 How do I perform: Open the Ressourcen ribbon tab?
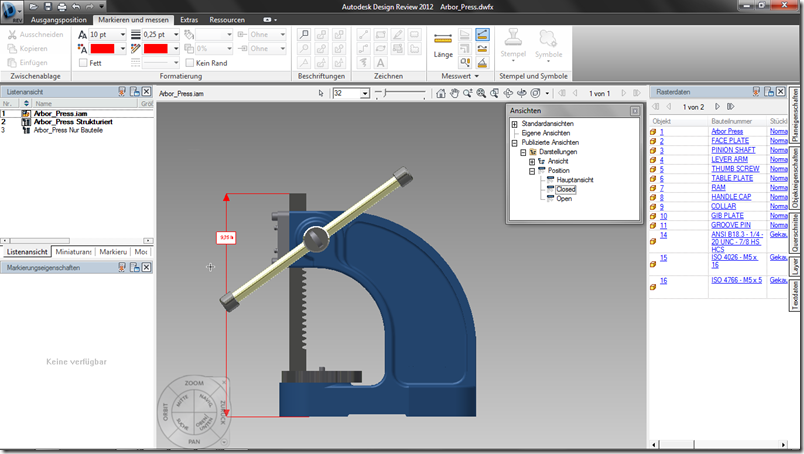[x=227, y=19]
